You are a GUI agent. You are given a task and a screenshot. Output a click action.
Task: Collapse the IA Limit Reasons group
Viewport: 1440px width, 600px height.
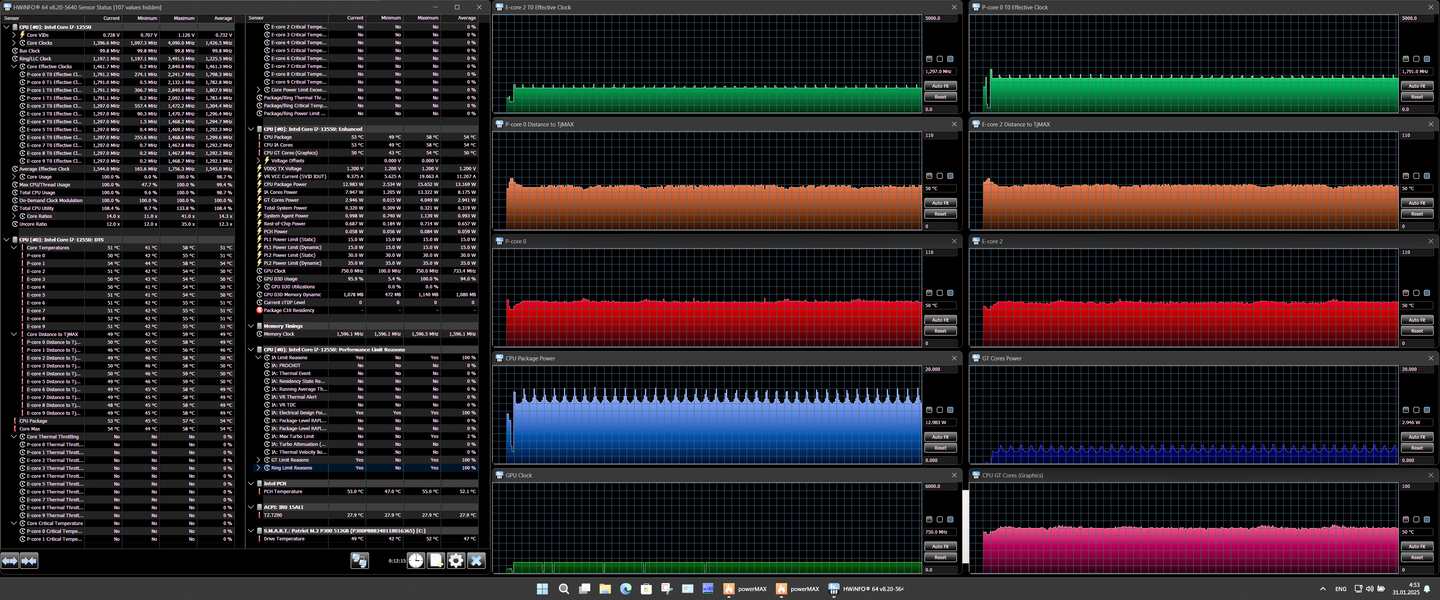[258, 357]
